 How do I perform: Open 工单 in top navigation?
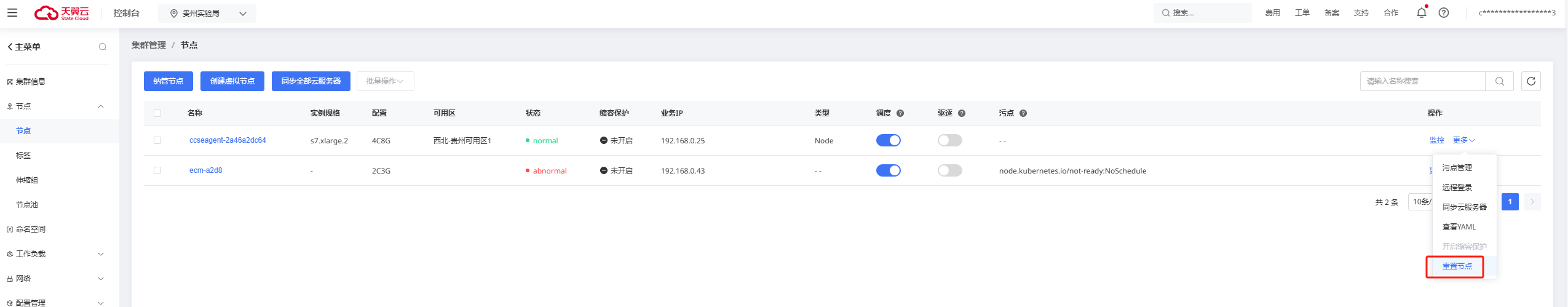(x=1302, y=13)
